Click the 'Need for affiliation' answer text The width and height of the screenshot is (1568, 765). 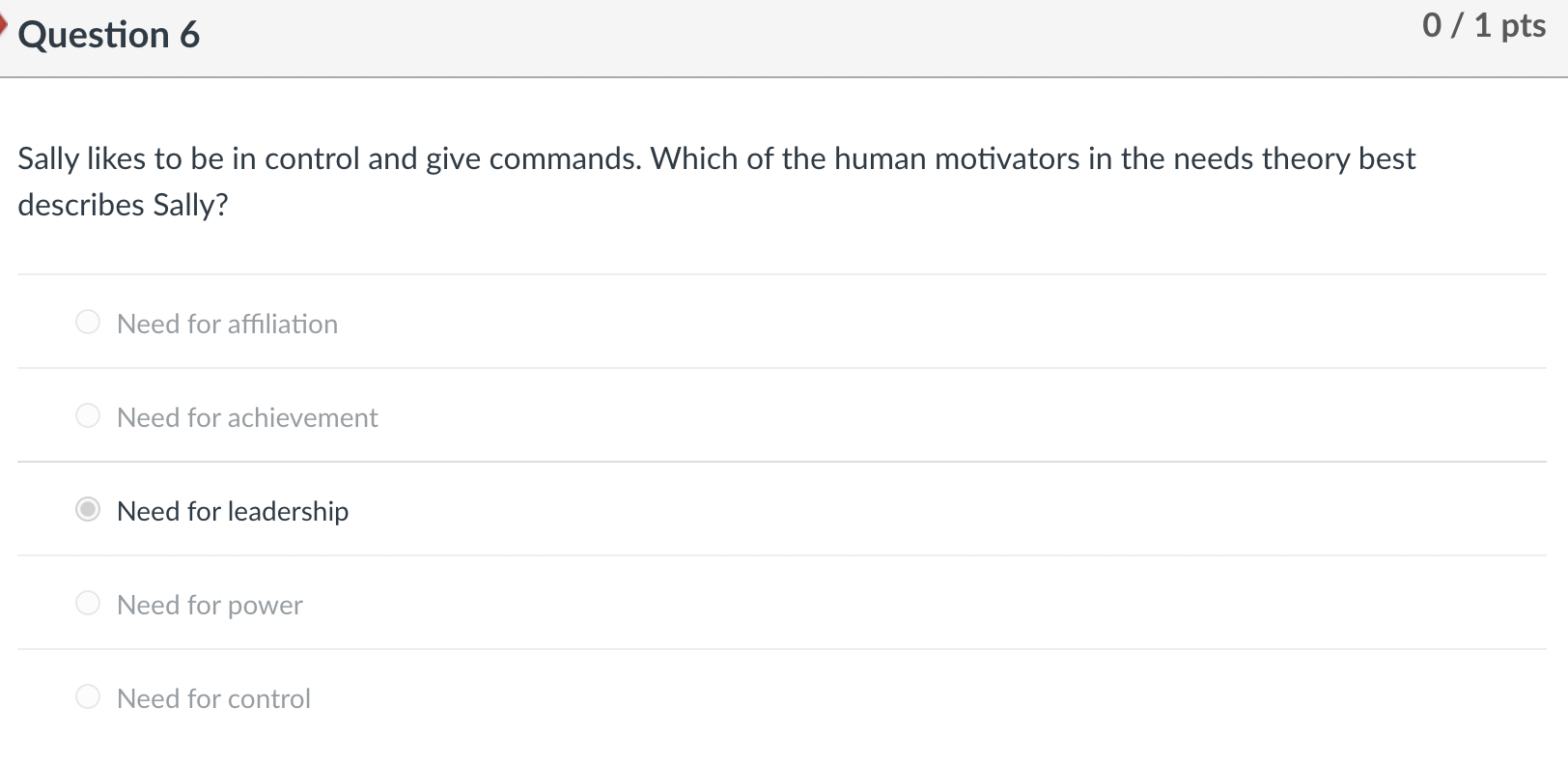[x=227, y=324]
